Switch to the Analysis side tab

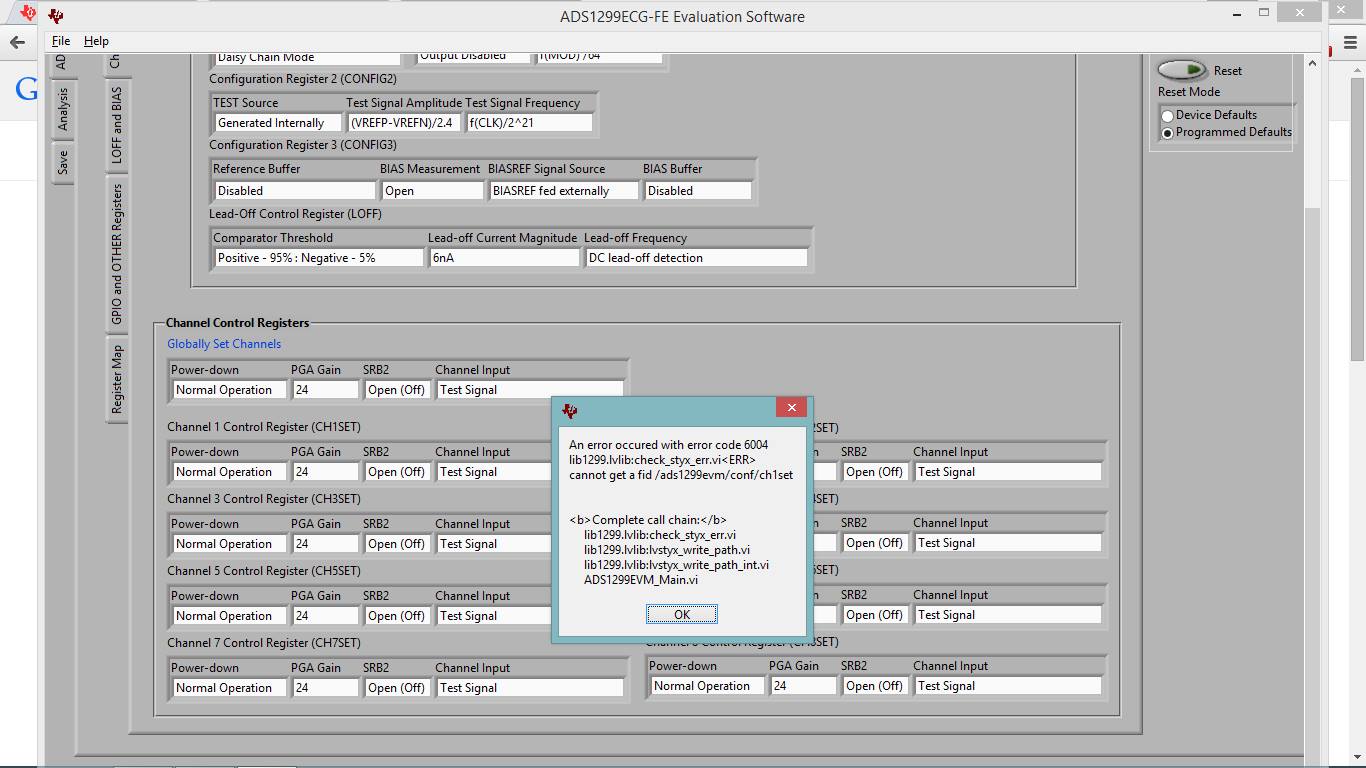coord(62,109)
